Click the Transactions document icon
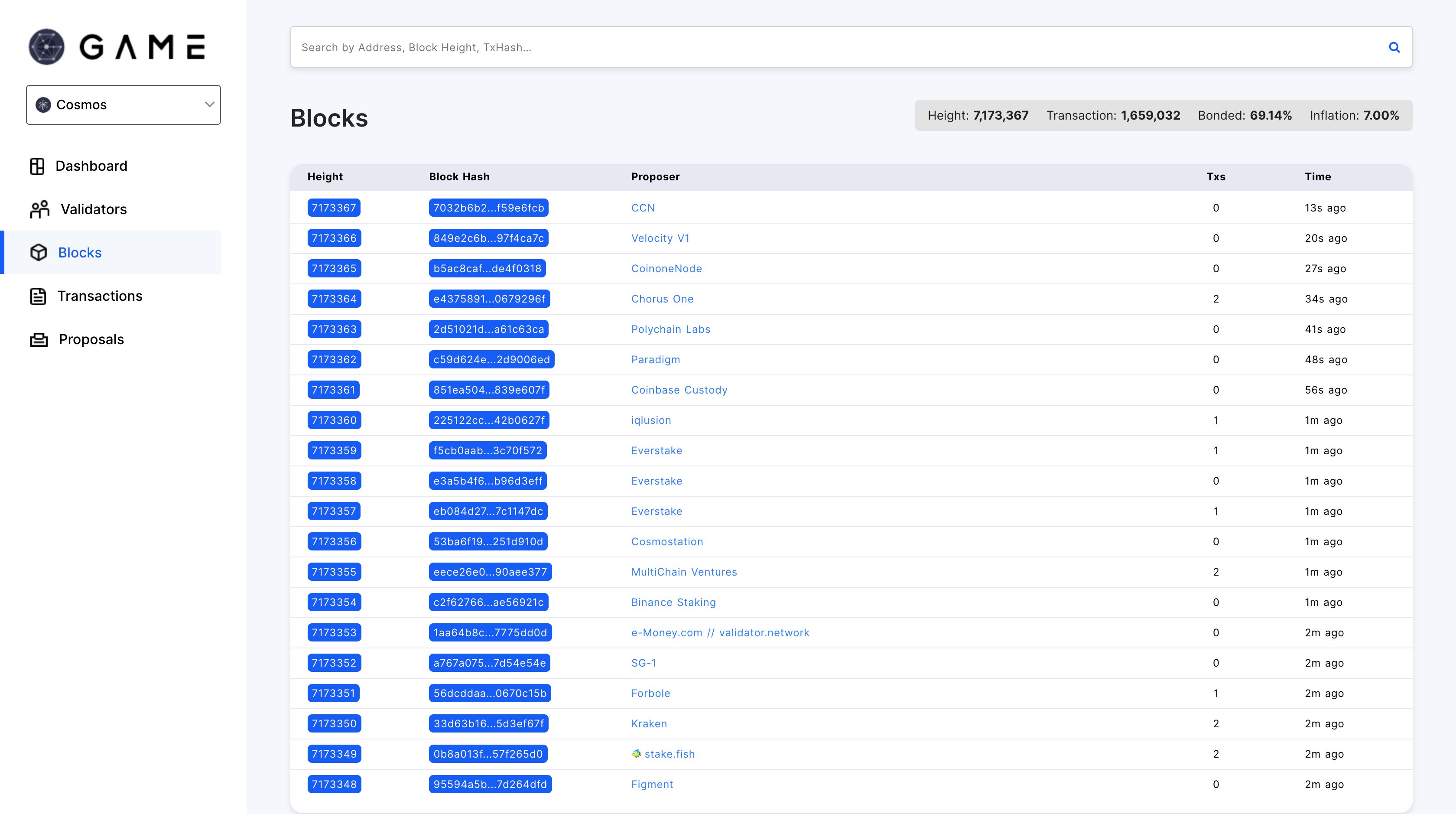This screenshot has width=1456, height=814. click(38, 296)
